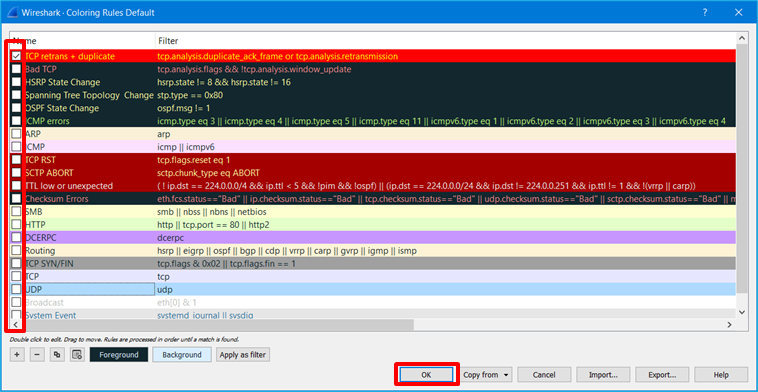Check the TCP SYN/FIN checkbox
The image size is (758, 392).
(16, 263)
